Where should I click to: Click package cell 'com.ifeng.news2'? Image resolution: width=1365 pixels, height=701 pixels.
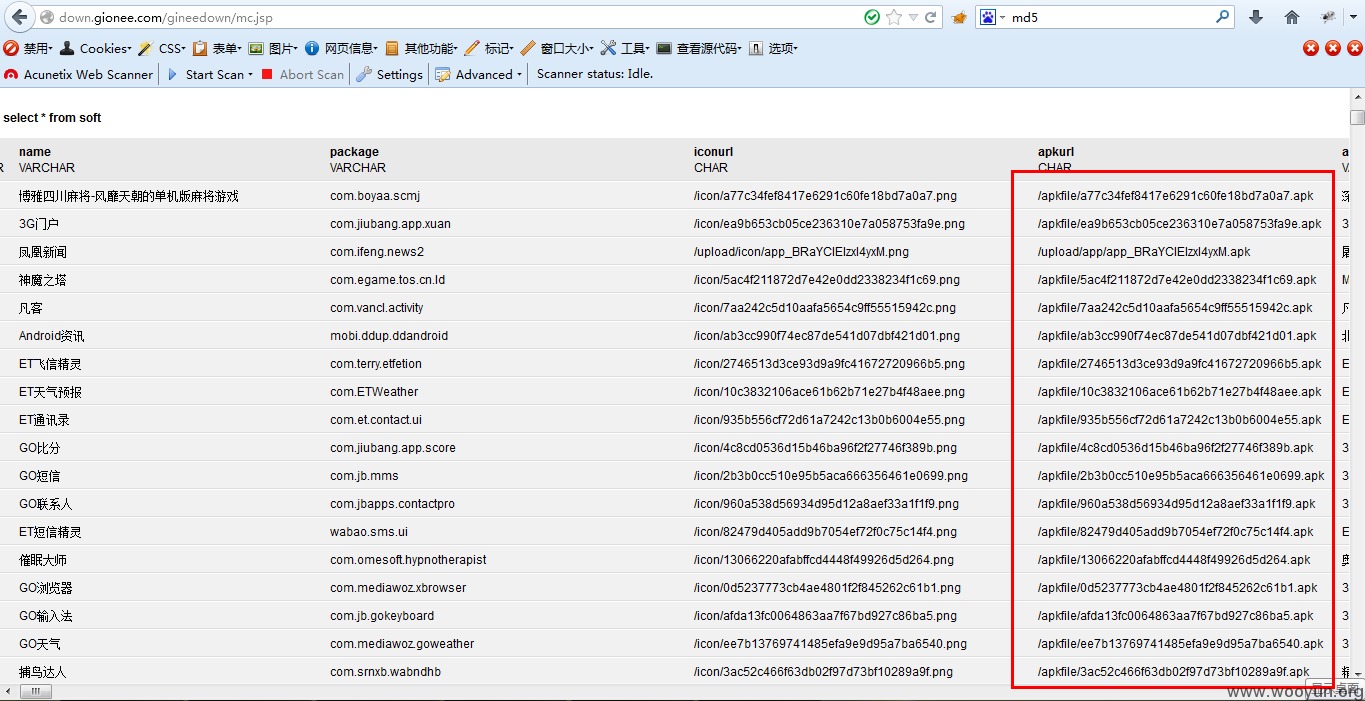377,252
